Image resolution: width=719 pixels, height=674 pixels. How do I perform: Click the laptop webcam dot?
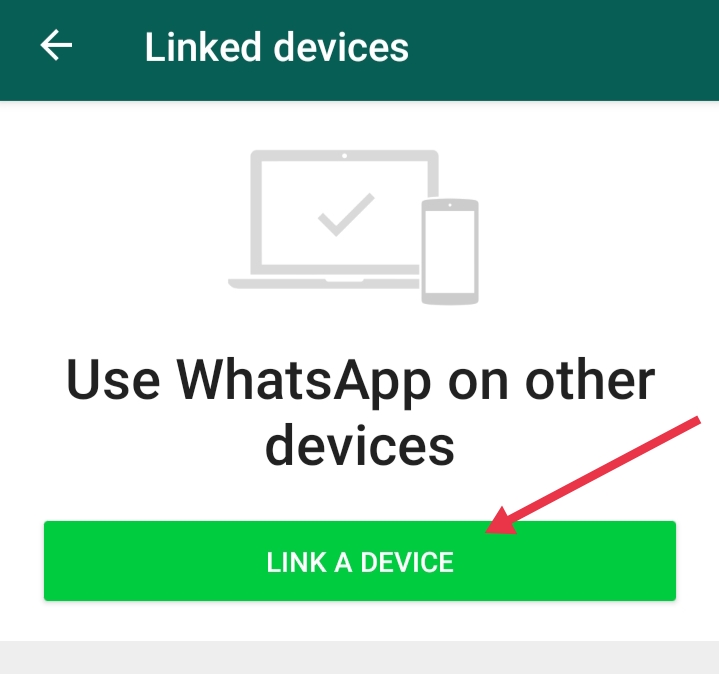pyautogui.click(x=344, y=156)
